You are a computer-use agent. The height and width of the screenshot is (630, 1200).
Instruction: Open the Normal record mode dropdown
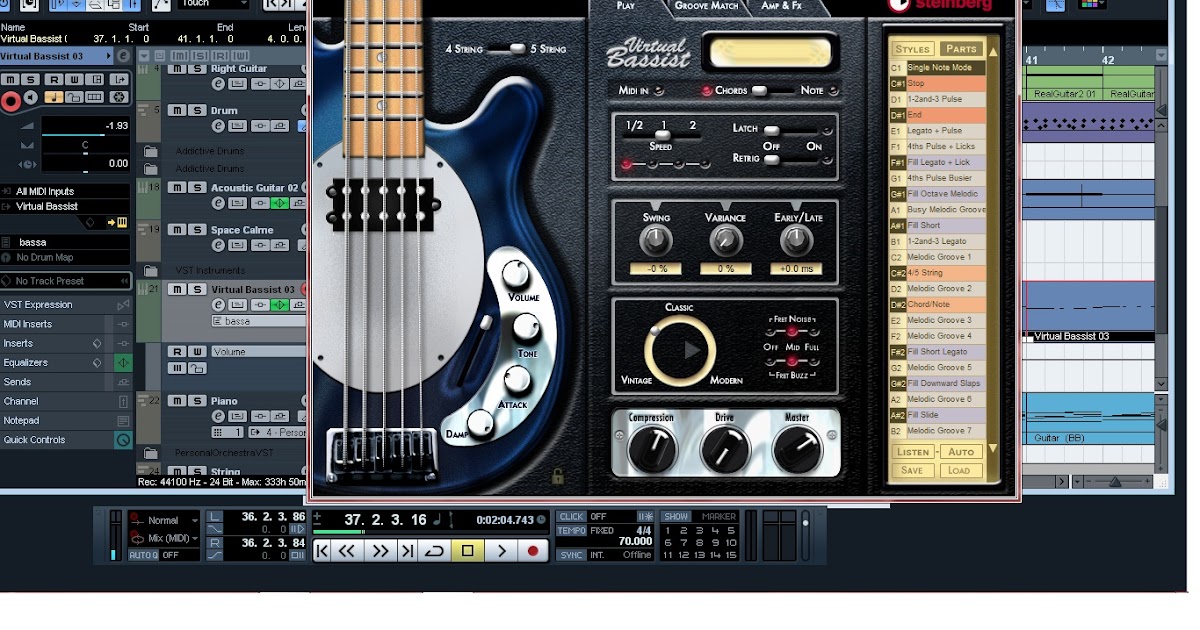point(165,520)
